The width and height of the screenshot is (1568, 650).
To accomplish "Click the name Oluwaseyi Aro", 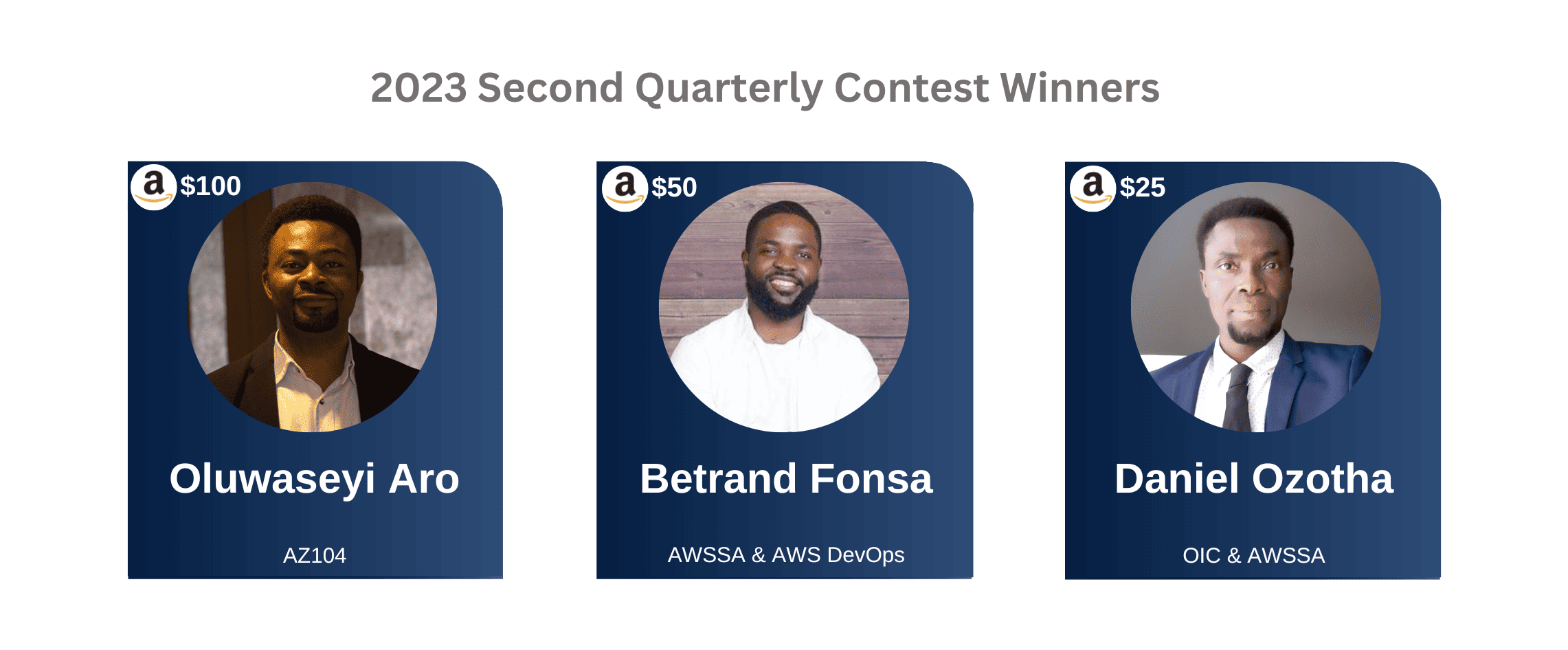I will point(314,479).
